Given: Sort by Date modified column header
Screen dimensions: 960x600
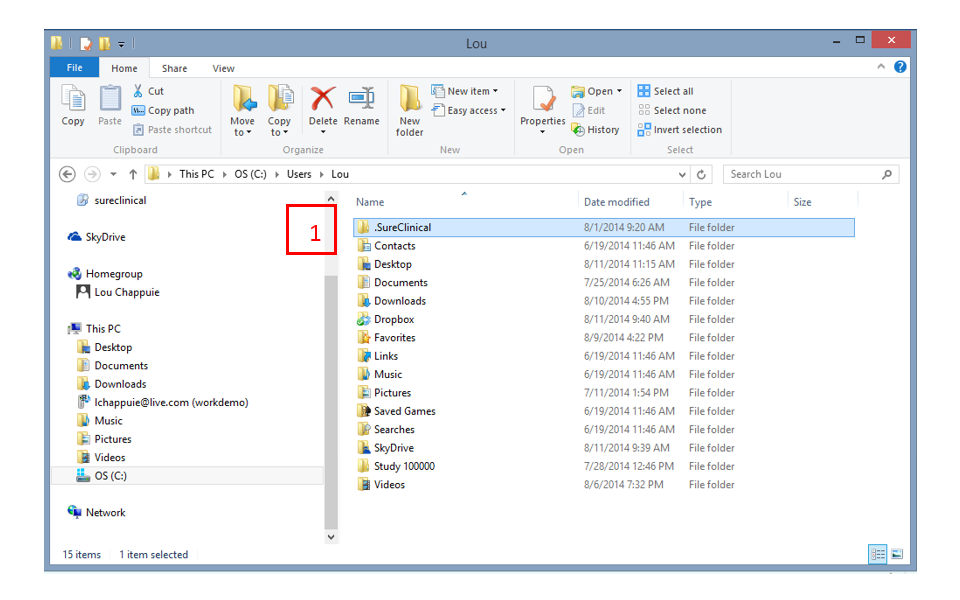Looking at the screenshot, I should (x=617, y=202).
